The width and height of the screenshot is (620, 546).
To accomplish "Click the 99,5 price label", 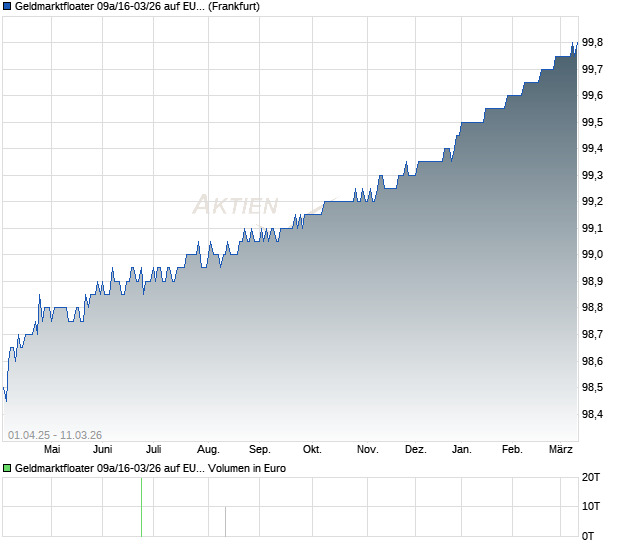I will [x=592, y=122].
